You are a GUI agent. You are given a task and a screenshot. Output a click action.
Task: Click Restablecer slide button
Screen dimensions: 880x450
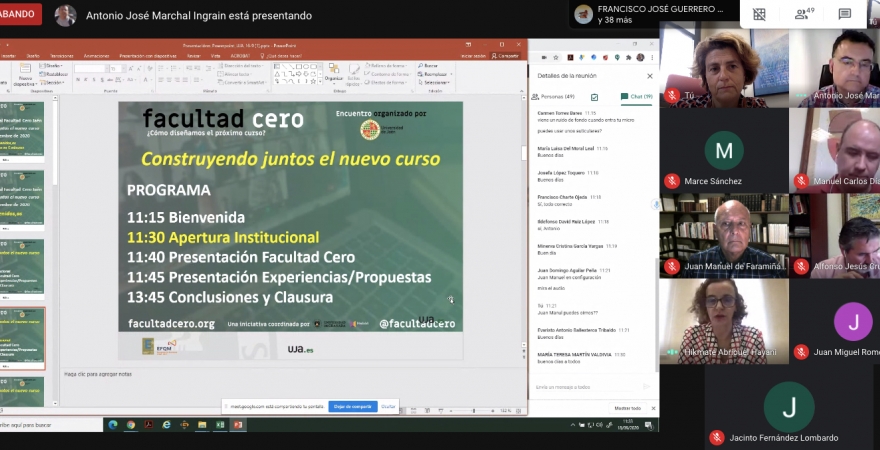[54, 74]
